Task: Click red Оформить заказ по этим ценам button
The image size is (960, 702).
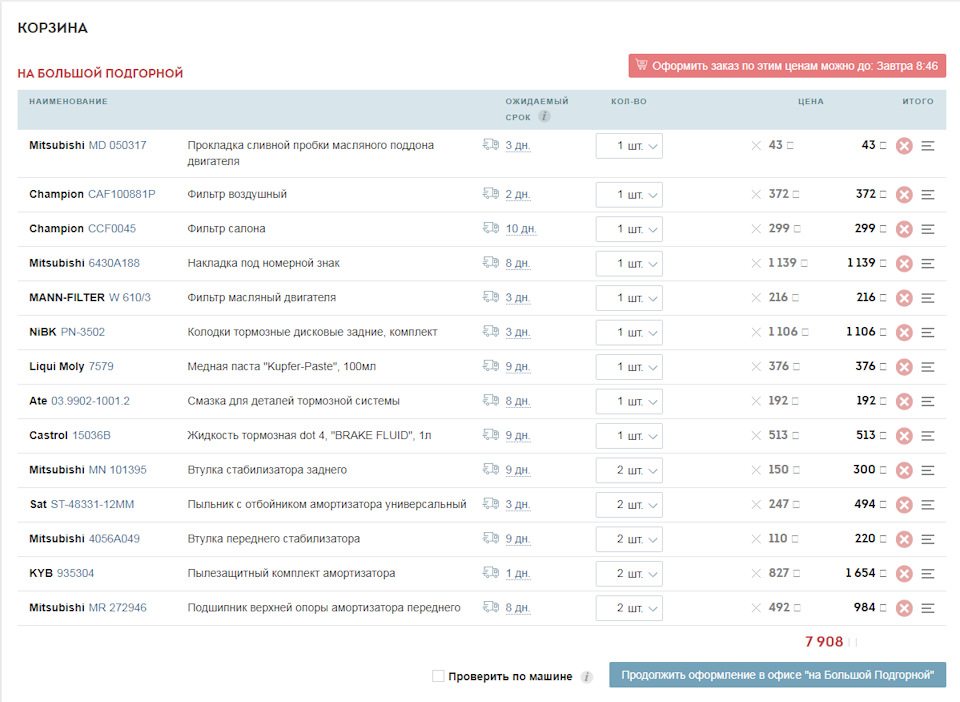Action: click(787, 66)
